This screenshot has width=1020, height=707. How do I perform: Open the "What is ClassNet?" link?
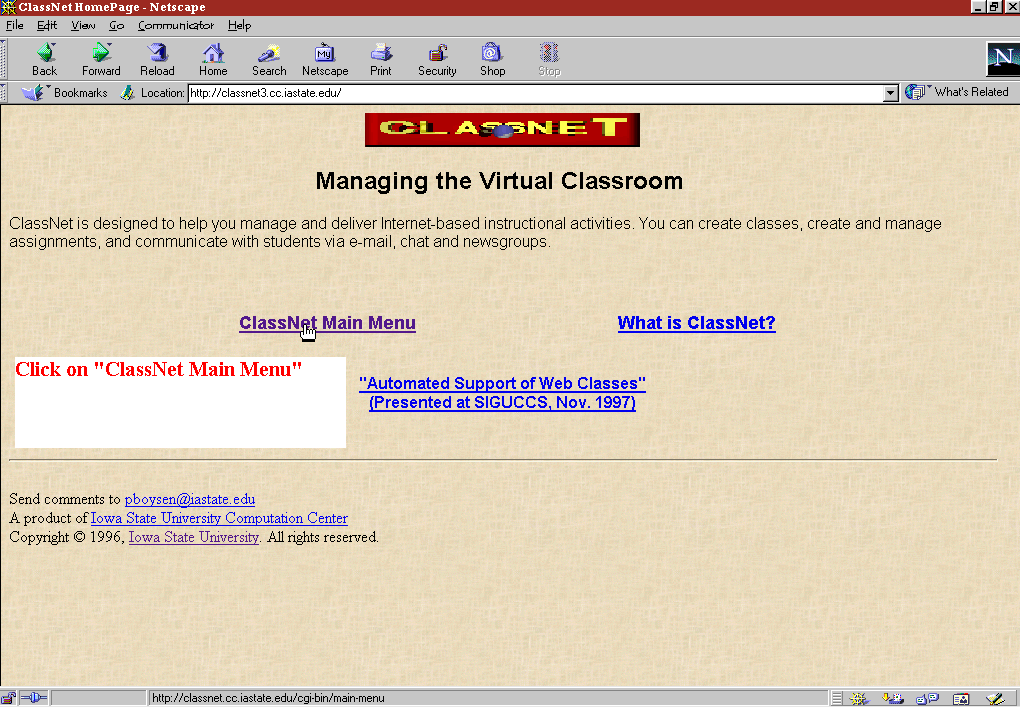pyautogui.click(x=696, y=323)
